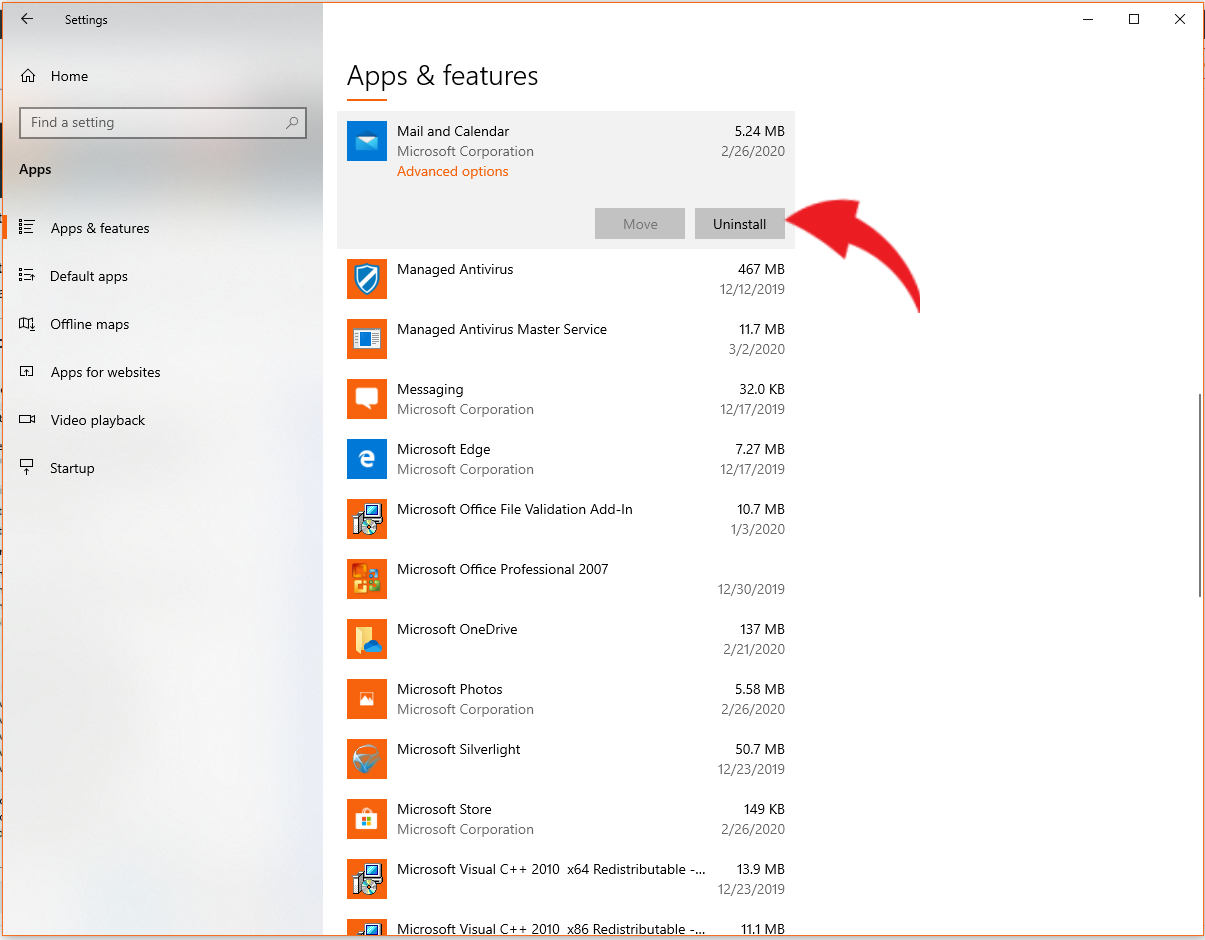Click the Managed Antivirus shield icon
The image size is (1205, 940).
pos(366,279)
